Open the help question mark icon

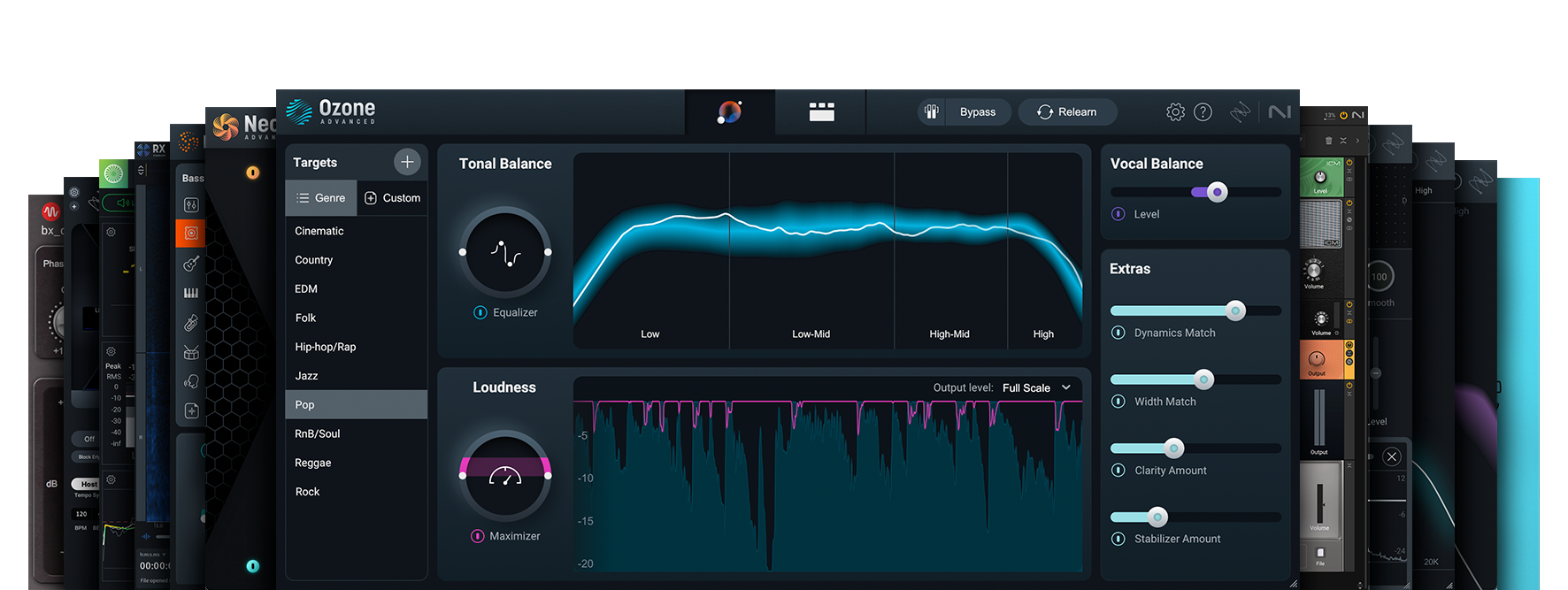1203,111
